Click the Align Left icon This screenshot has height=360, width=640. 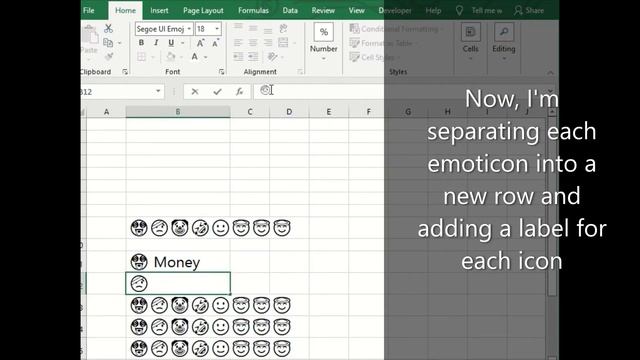[238, 42]
